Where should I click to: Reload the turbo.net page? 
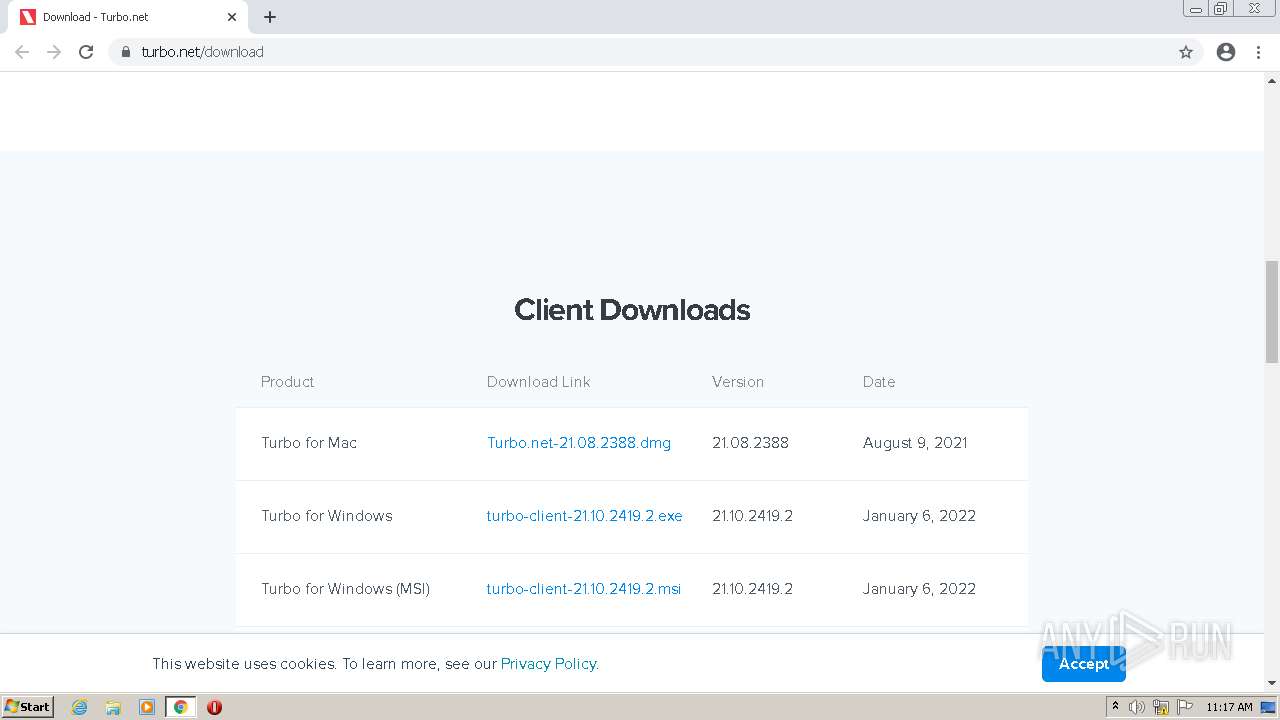tap(86, 52)
